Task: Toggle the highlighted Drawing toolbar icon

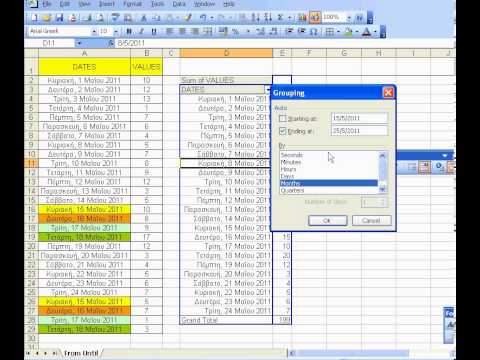Action: 315,17
